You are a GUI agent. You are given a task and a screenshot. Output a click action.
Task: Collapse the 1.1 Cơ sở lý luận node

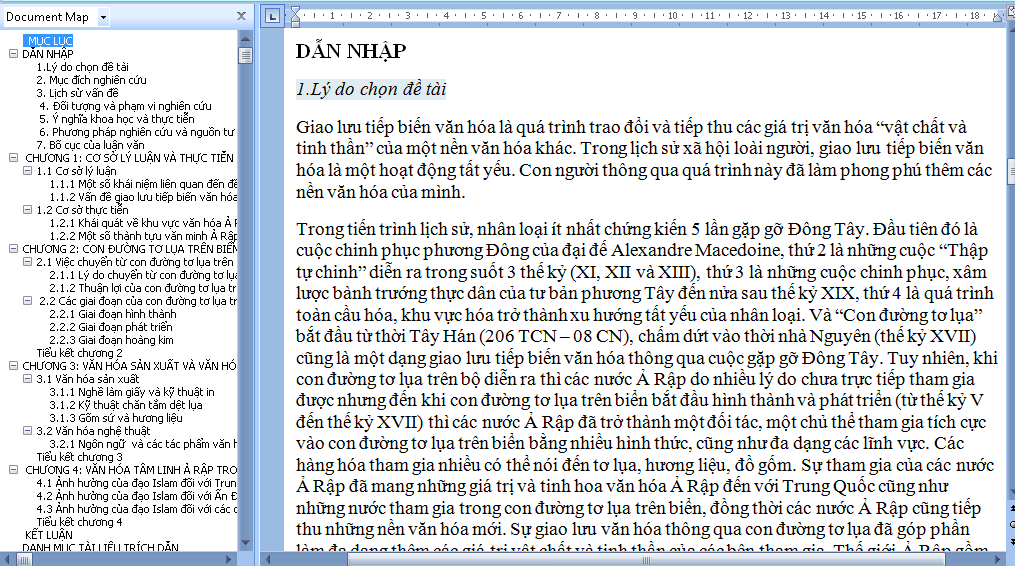(27, 170)
